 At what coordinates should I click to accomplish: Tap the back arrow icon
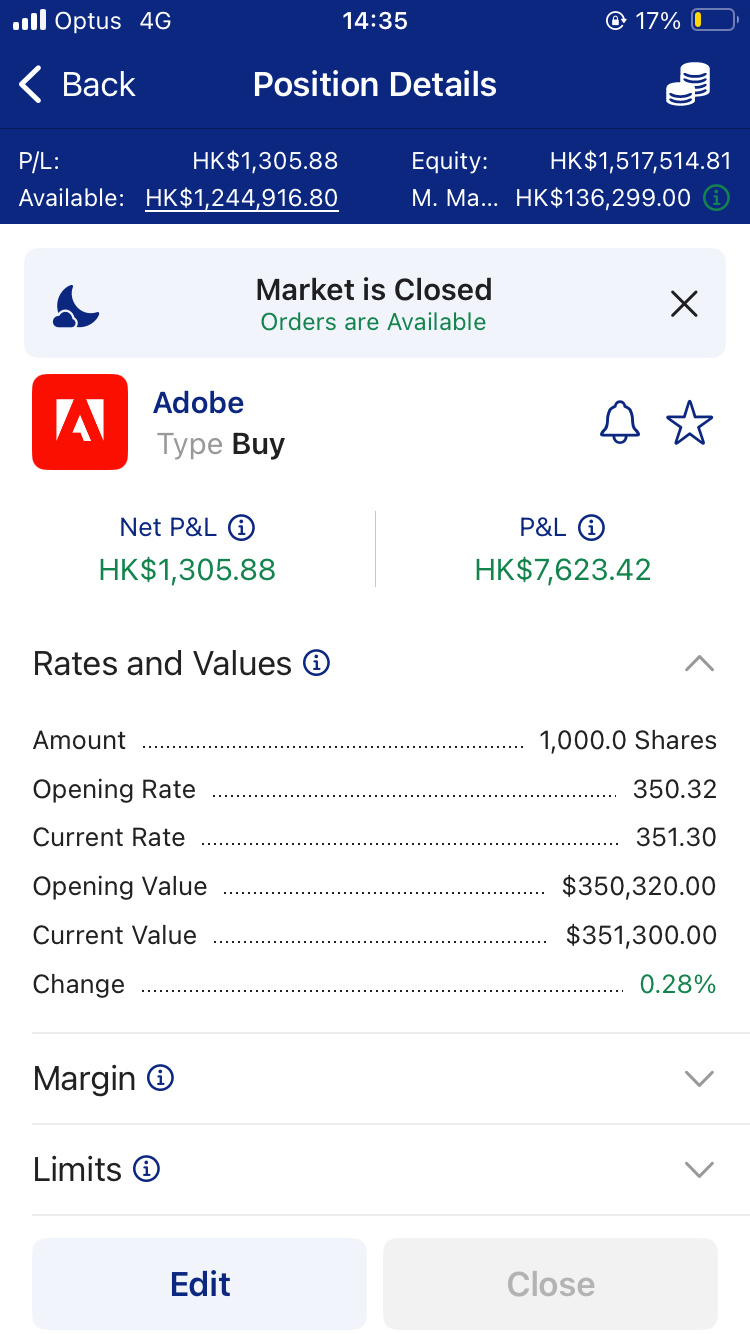point(32,85)
